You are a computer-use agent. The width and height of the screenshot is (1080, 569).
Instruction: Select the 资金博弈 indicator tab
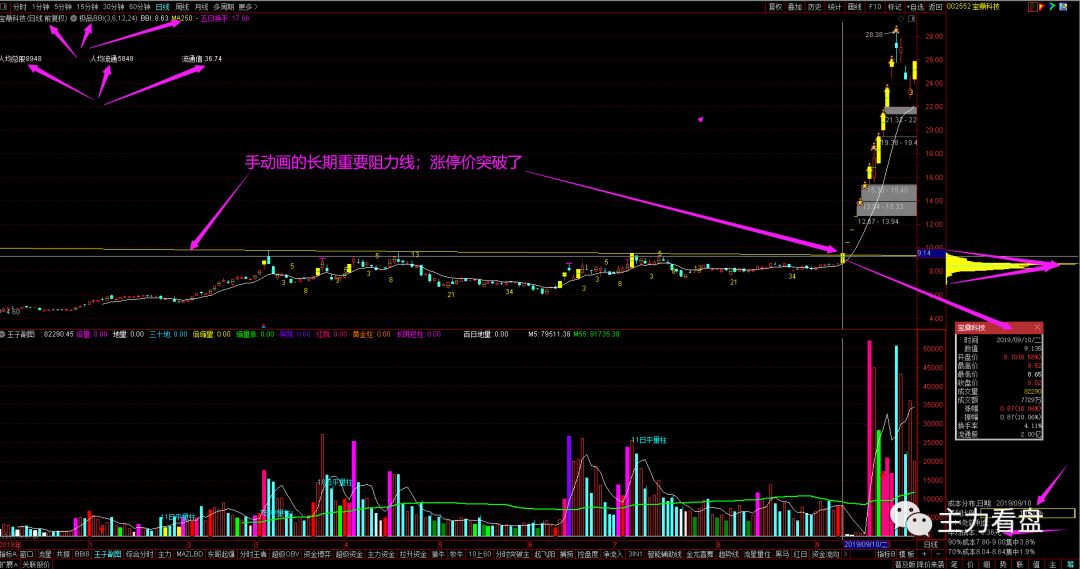[x=318, y=555]
